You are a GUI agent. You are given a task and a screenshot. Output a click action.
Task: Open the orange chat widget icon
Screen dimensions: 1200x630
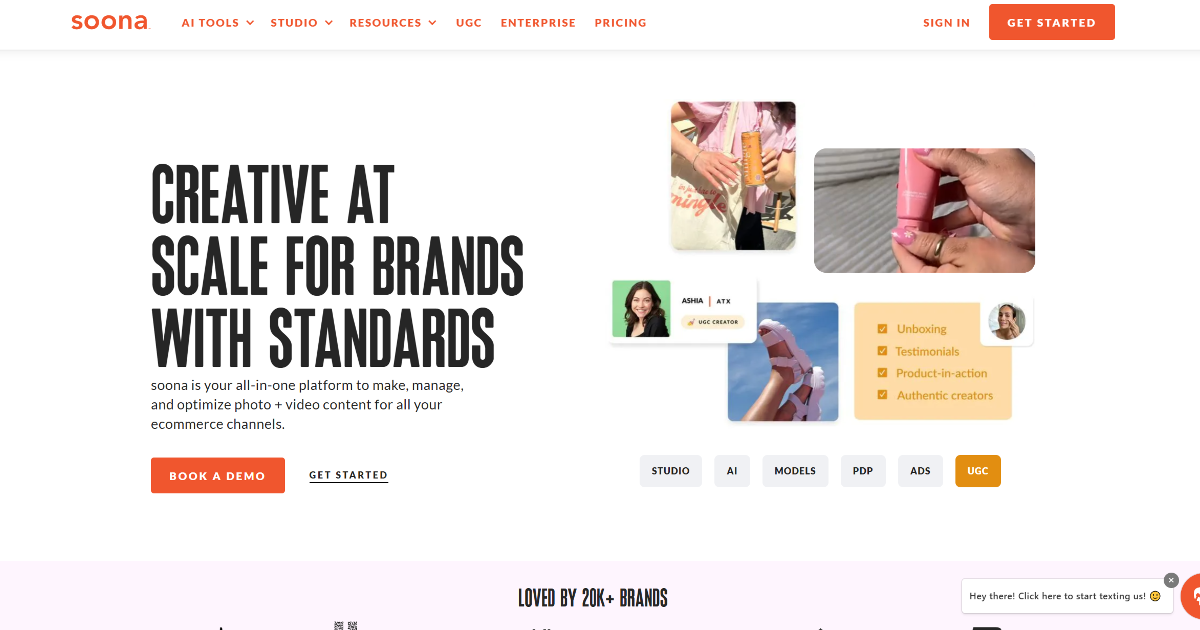pos(1192,597)
